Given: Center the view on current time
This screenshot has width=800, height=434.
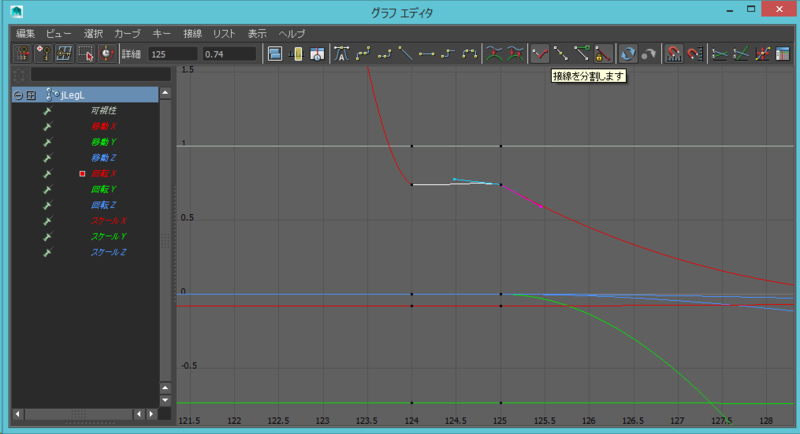Looking at the screenshot, I should click(x=317, y=54).
